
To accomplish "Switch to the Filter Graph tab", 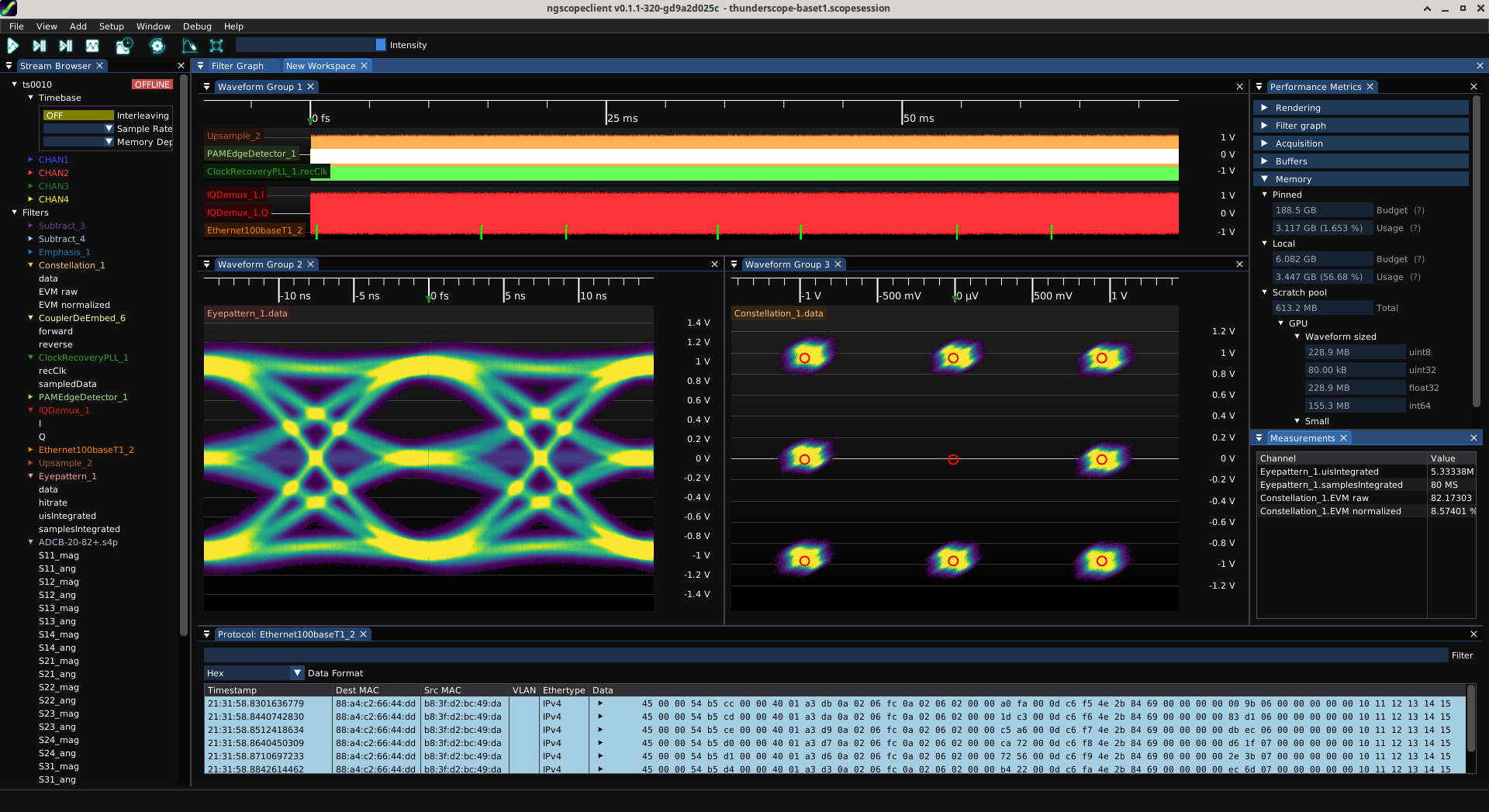I will coord(237,66).
